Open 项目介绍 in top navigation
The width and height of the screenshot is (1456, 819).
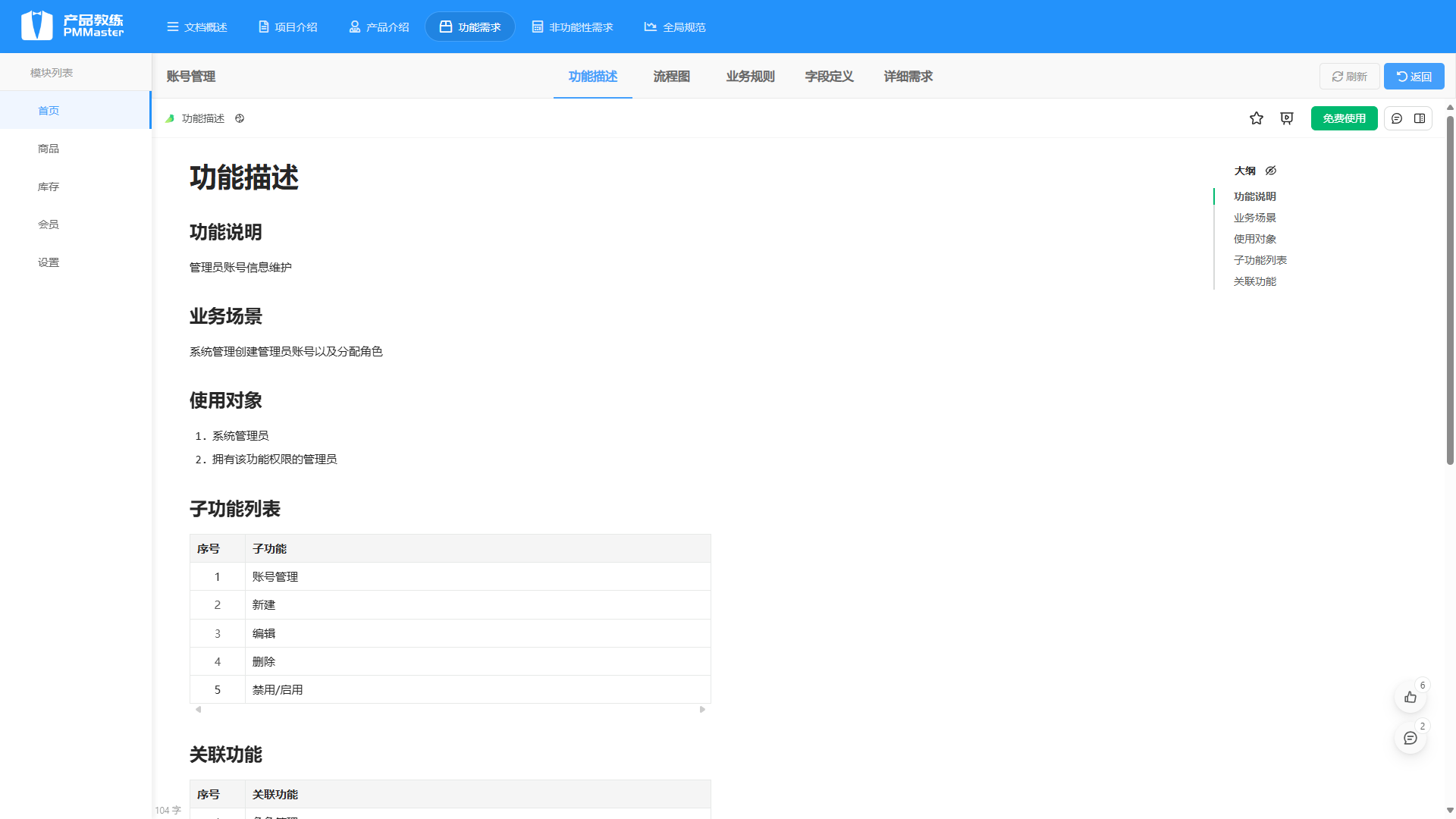[288, 27]
